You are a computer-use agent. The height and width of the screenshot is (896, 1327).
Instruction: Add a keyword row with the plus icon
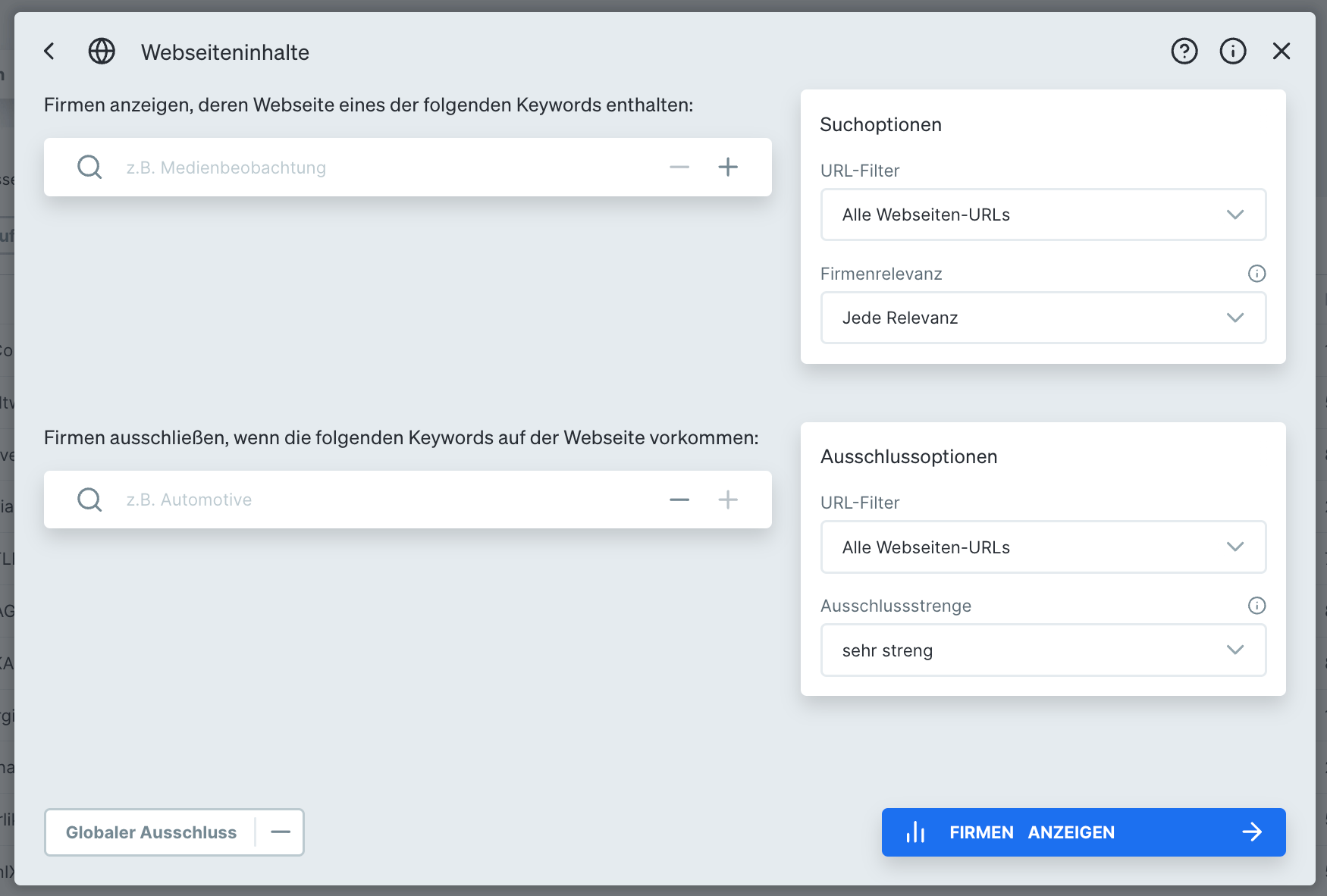[728, 167]
